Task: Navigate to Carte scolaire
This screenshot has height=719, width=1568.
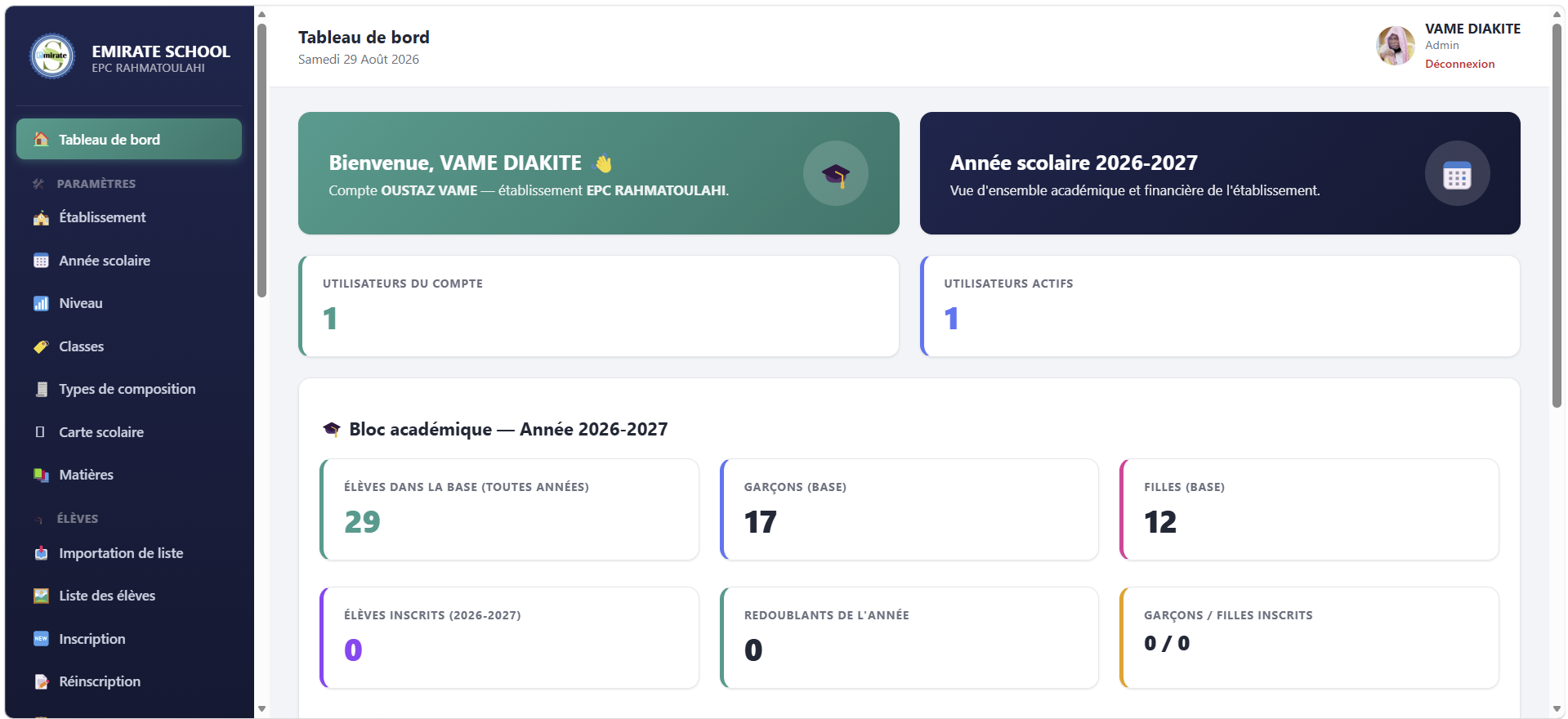Action: pyautogui.click(x=129, y=432)
